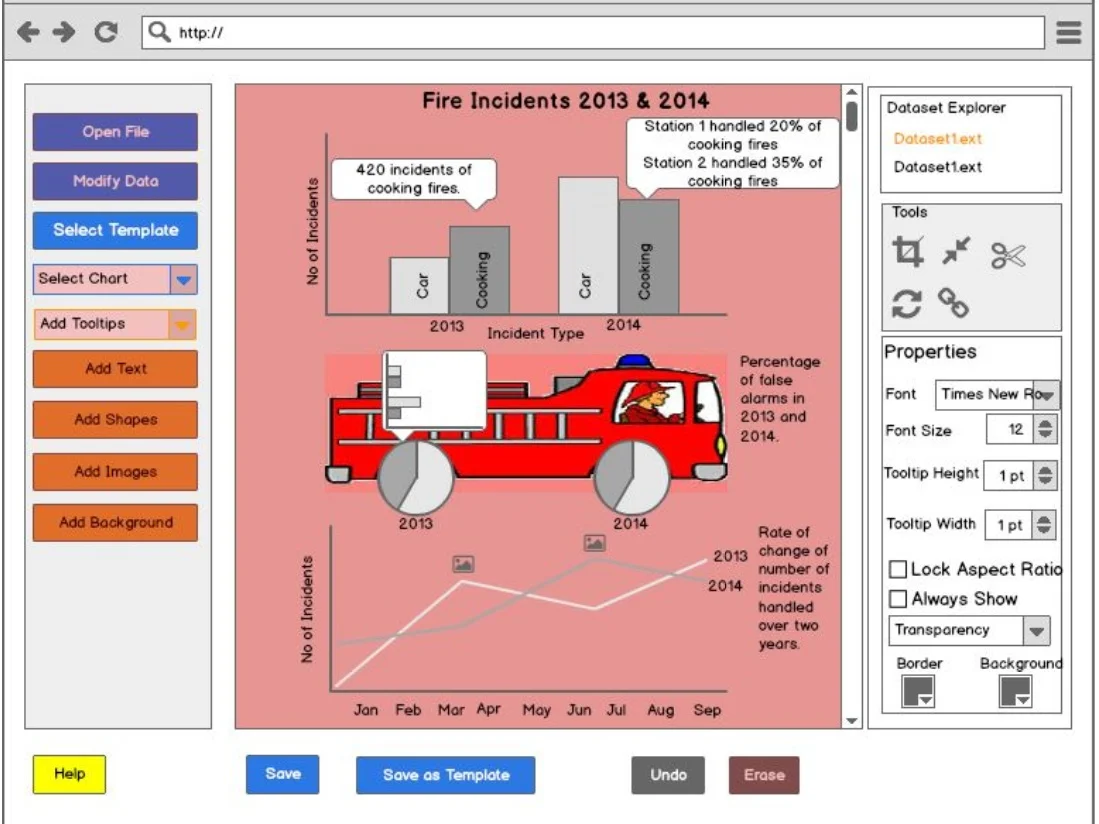Select the Scissors cut tool
The width and height of the screenshot is (1099, 824).
(1008, 256)
